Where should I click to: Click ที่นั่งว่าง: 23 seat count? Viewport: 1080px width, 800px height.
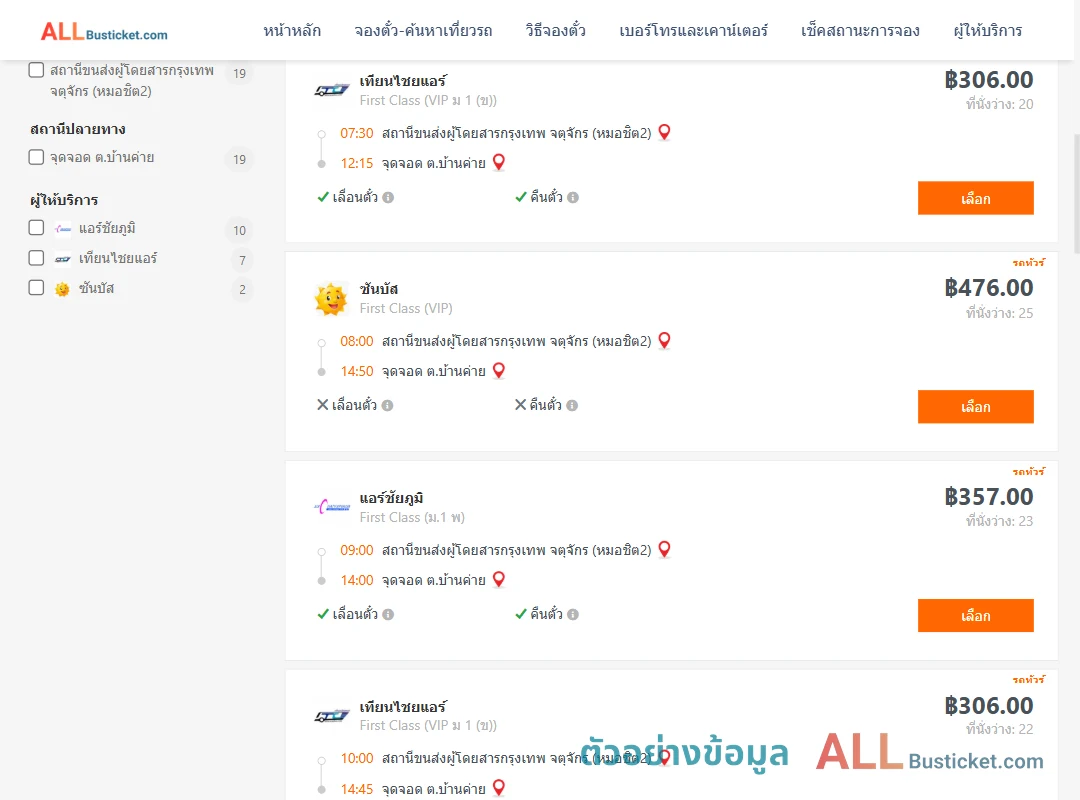click(999, 521)
